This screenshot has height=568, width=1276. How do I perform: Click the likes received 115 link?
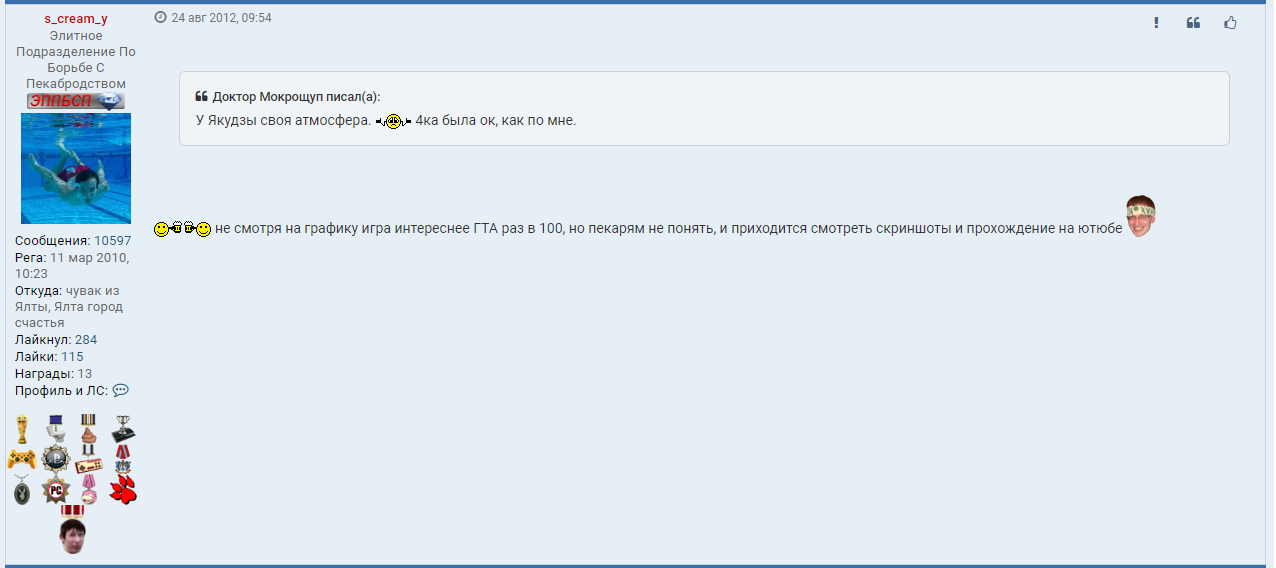(x=72, y=357)
